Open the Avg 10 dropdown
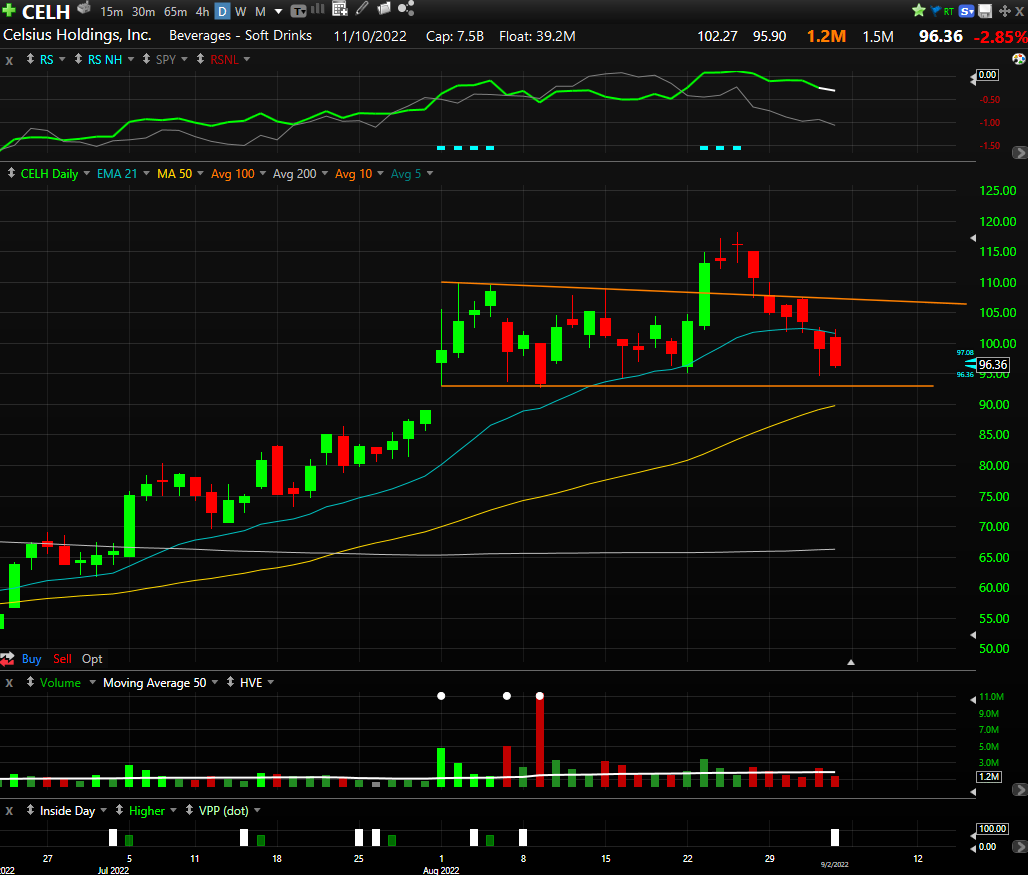This screenshot has height=875, width=1028. click(x=380, y=174)
